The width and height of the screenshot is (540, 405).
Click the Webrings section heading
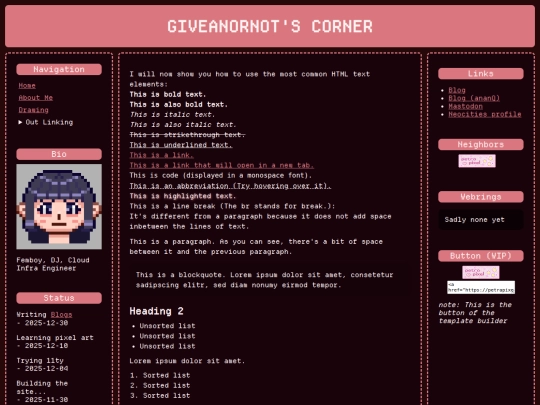pos(481,197)
